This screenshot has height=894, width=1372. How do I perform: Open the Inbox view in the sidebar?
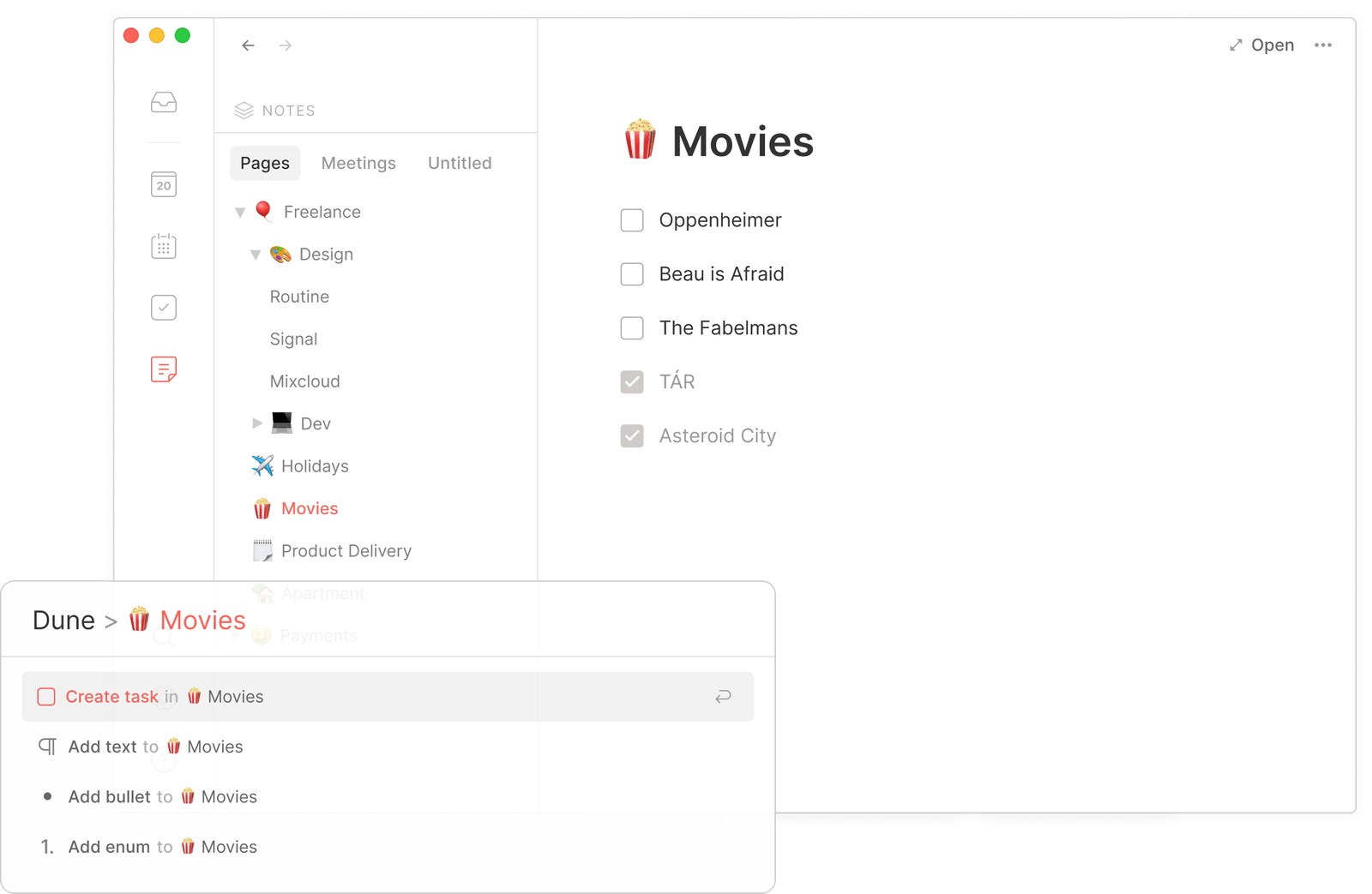pyautogui.click(x=163, y=103)
